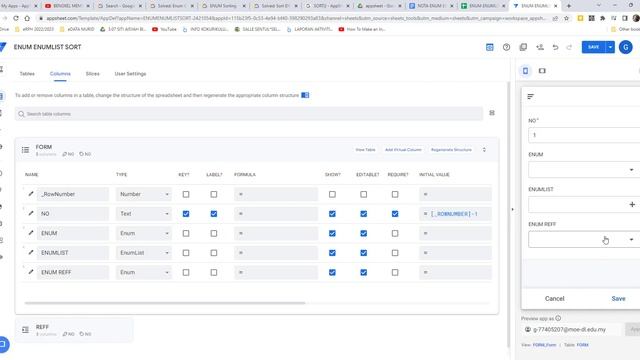Image resolution: width=640 pixels, height=360 pixels.
Task: Switch preview to mobile phone view
Action: 525,71
